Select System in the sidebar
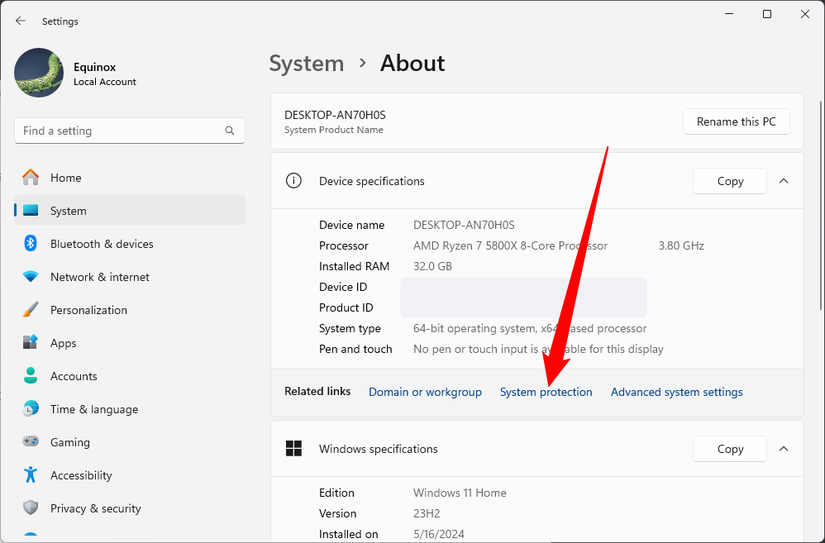This screenshot has height=543, width=825. [x=129, y=210]
